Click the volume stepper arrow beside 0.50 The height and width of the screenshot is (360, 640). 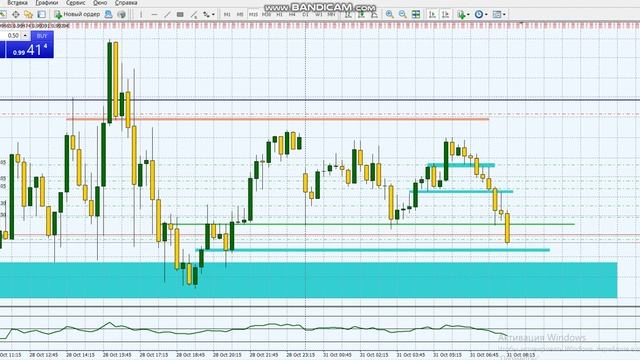25,36
